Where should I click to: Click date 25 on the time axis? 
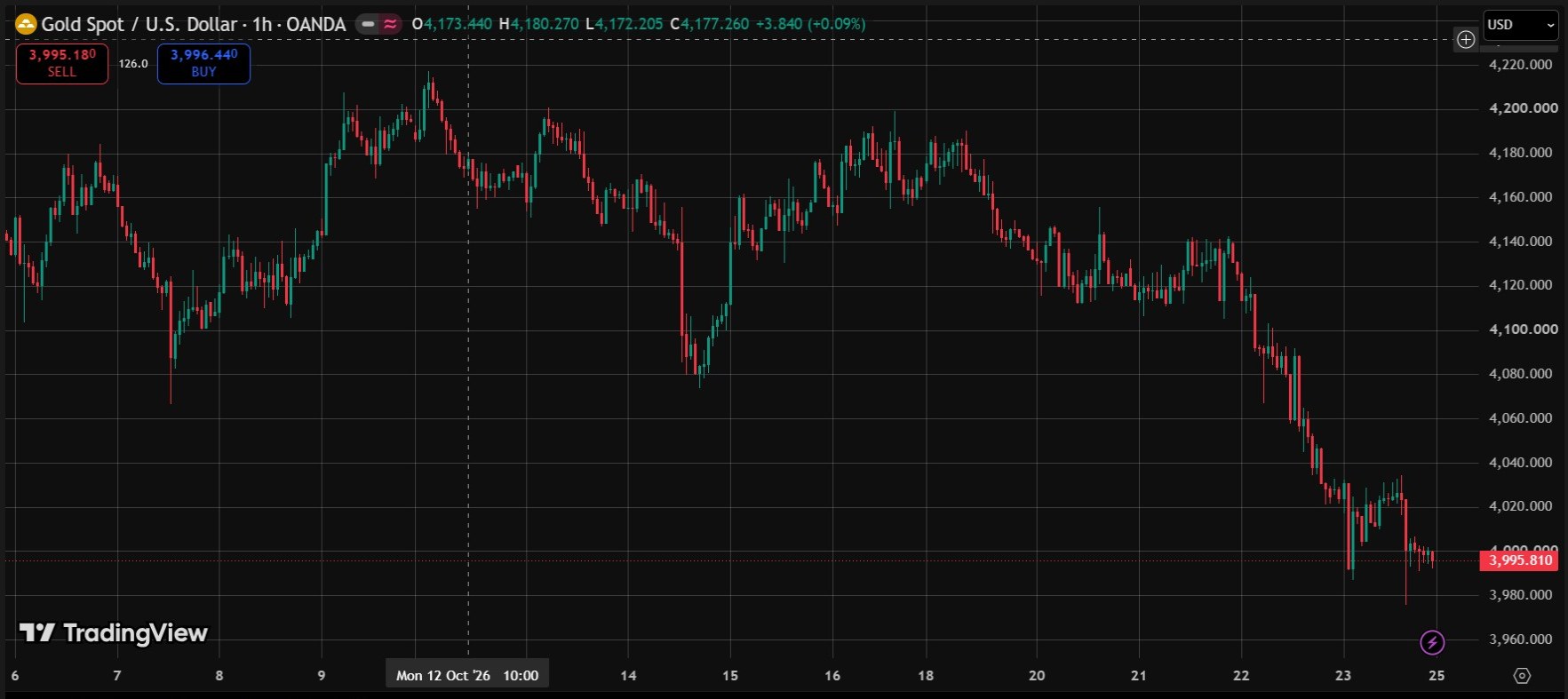[x=1437, y=676]
